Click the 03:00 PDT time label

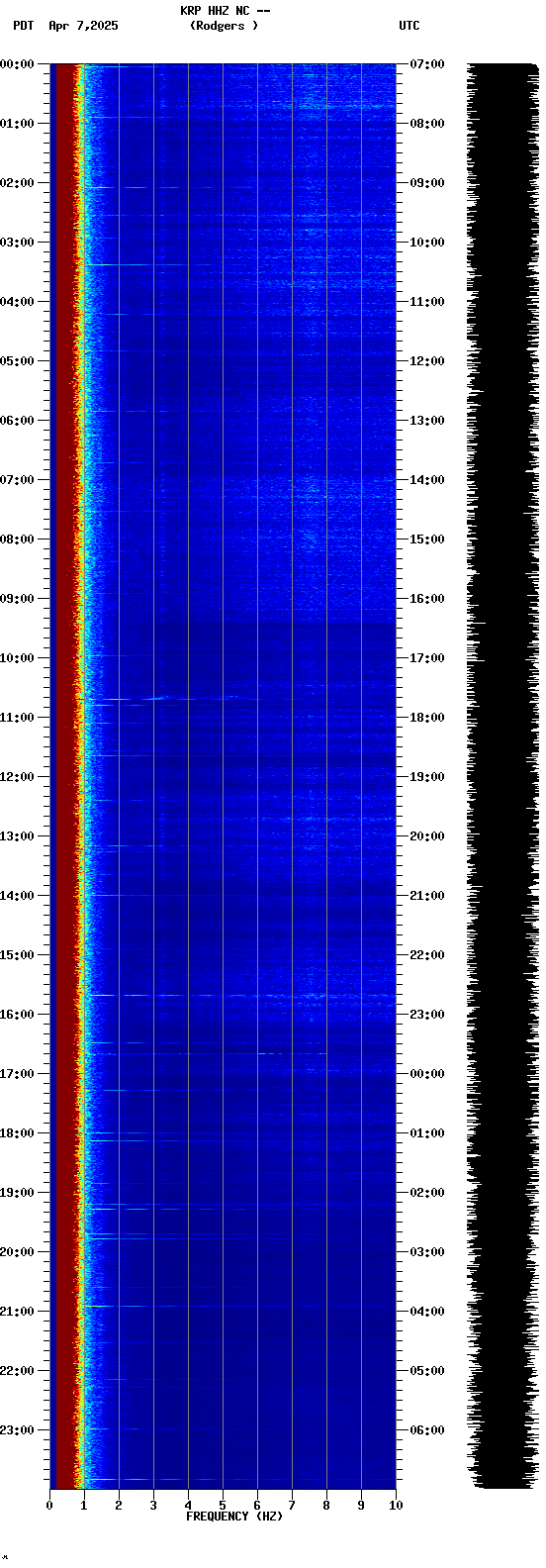tap(17, 243)
